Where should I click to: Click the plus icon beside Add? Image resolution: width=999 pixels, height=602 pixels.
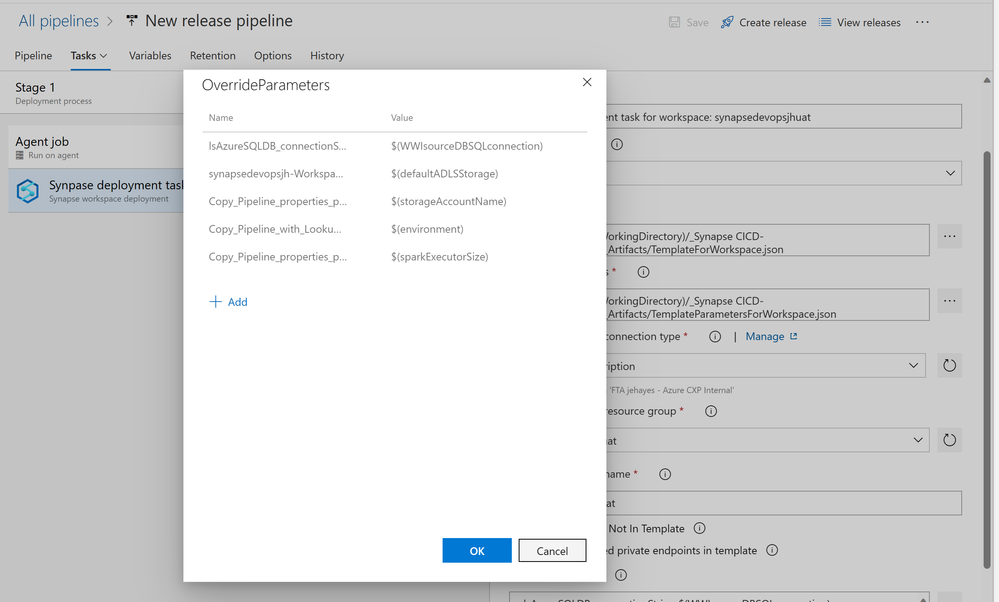point(215,301)
